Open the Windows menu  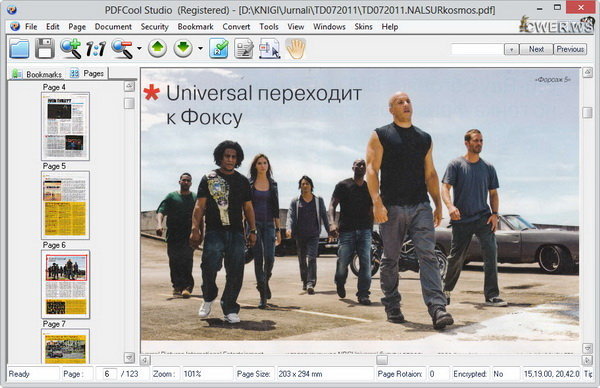[329, 27]
